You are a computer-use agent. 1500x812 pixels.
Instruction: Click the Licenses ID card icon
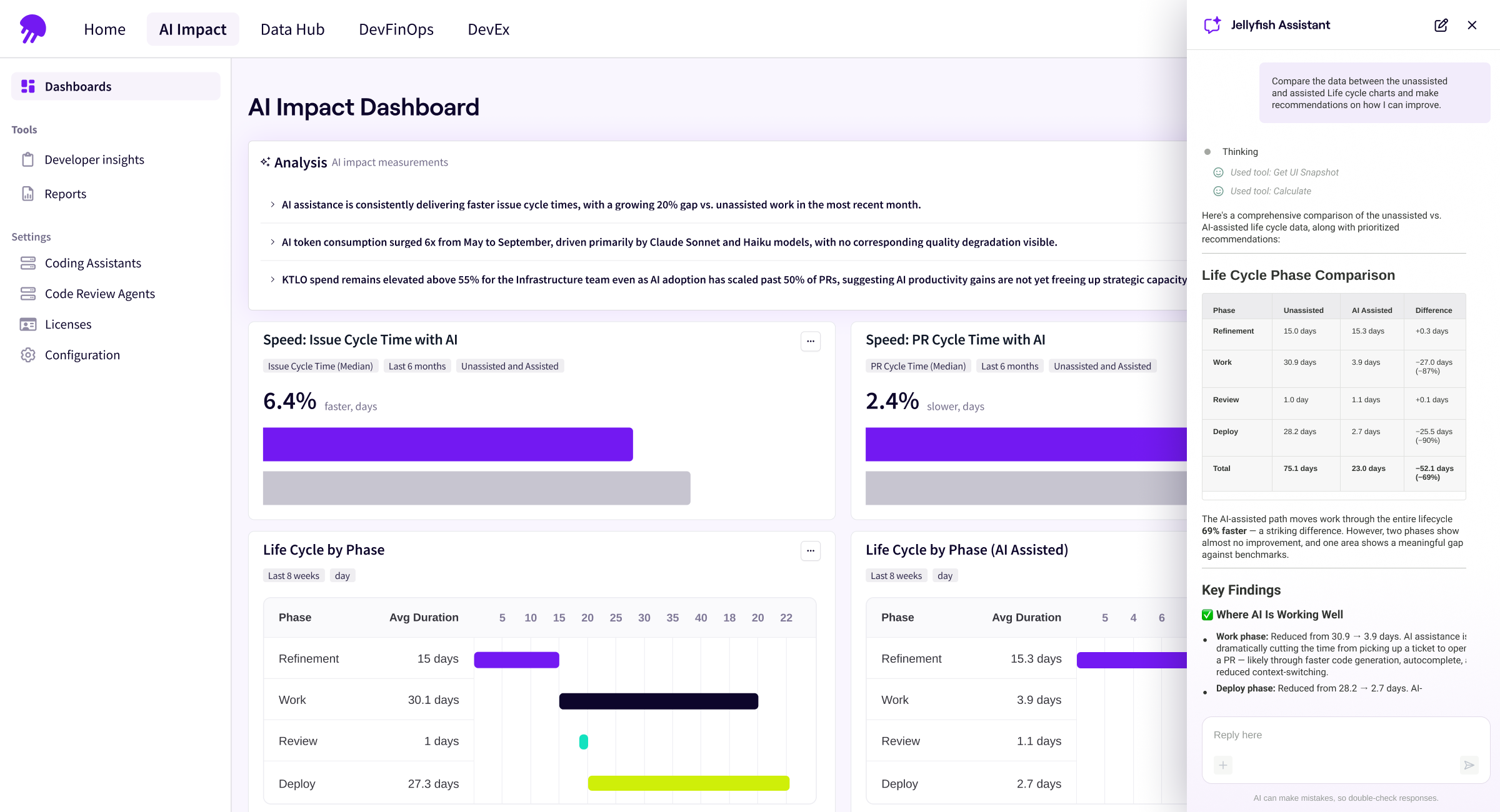(x=28, y=324)
